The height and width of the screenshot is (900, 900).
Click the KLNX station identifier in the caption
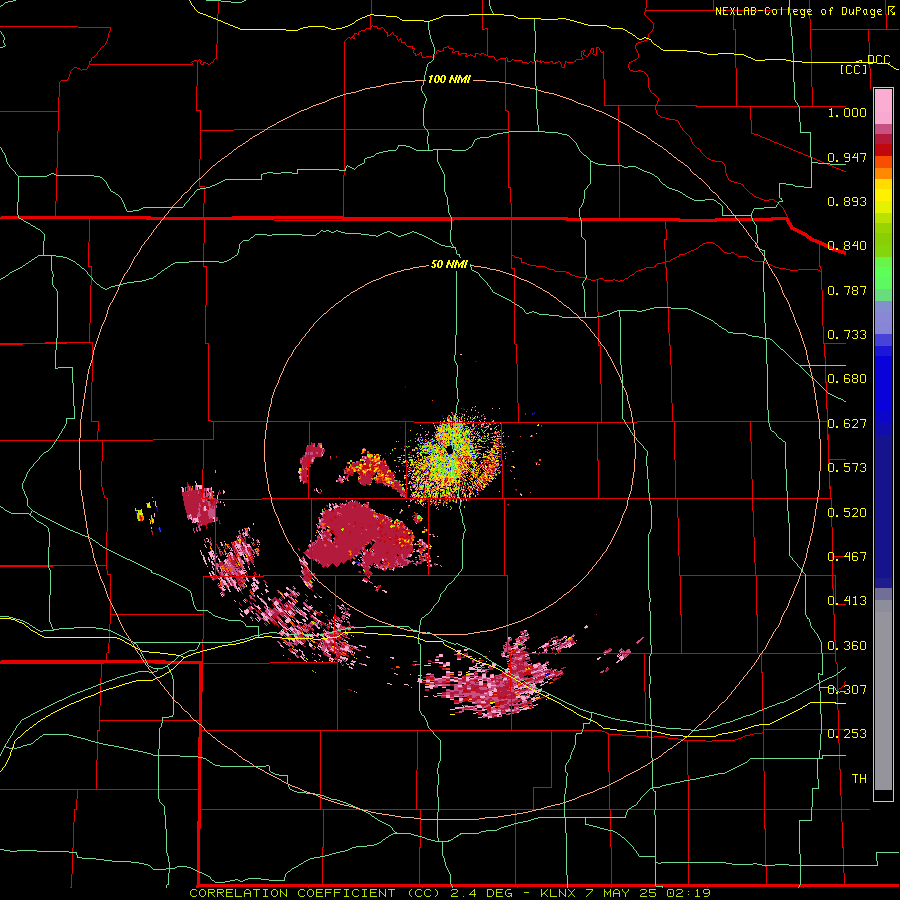(560, 893)
